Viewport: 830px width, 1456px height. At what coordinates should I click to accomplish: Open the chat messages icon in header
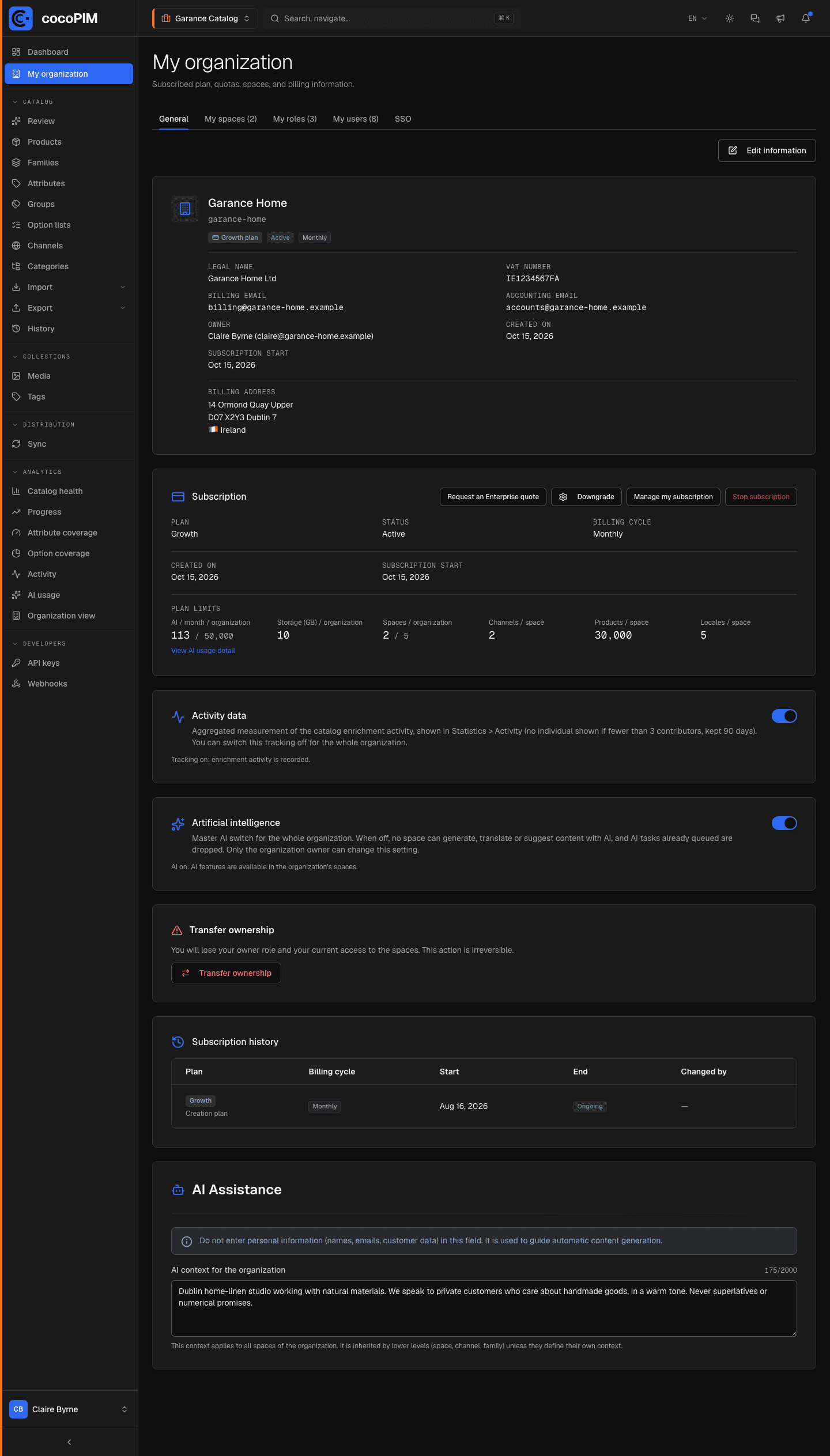(755, 18)
